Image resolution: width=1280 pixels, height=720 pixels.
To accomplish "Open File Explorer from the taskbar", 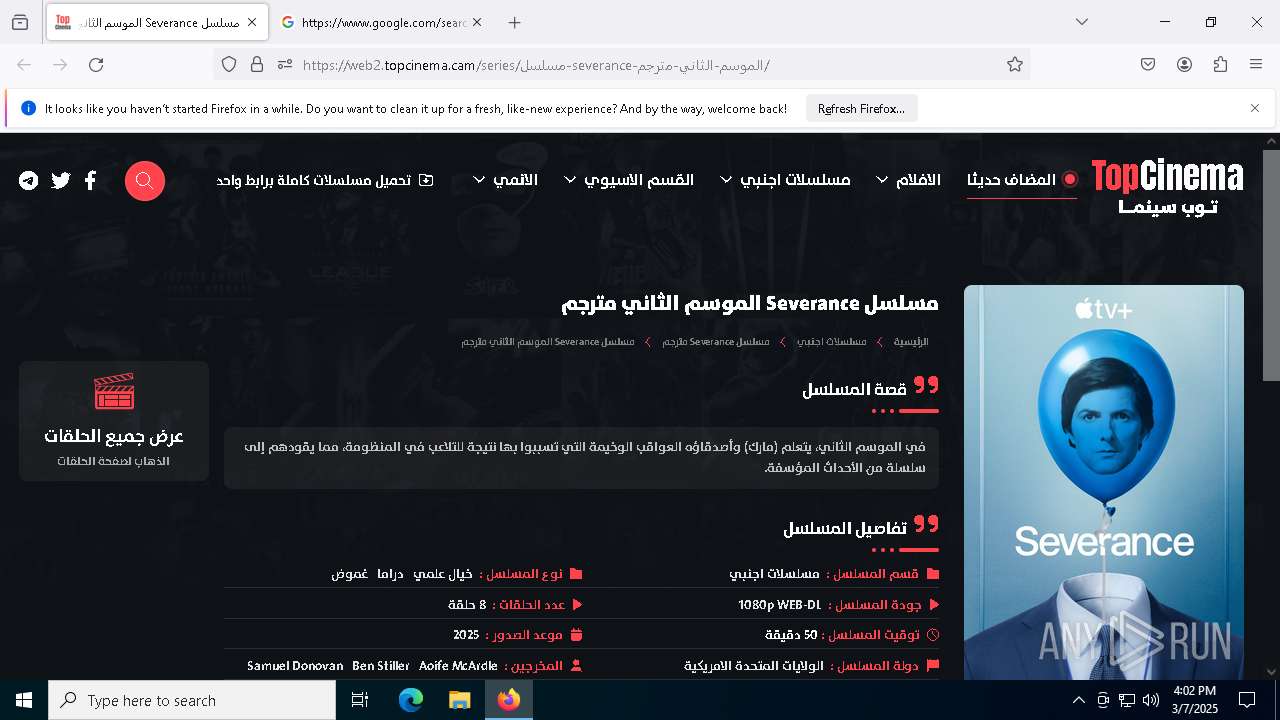I will click(459, 701).
